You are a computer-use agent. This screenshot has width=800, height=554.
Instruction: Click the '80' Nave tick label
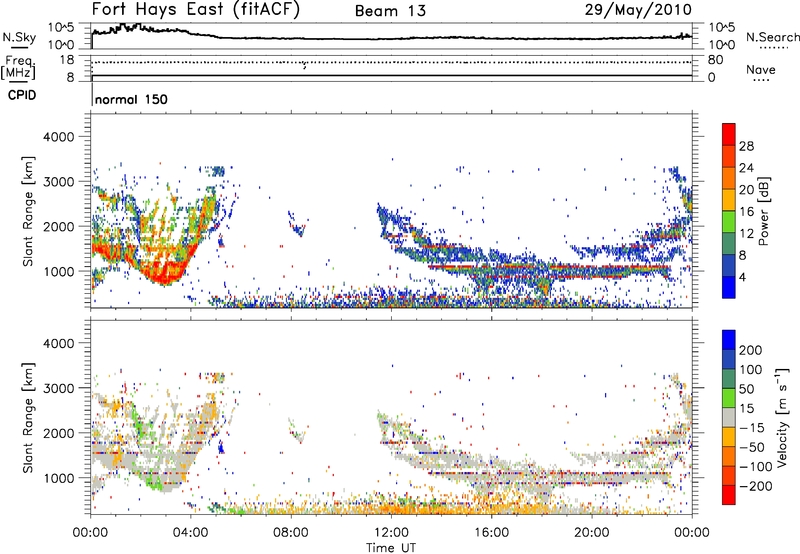pyautogui.click(x=715, y=60)
